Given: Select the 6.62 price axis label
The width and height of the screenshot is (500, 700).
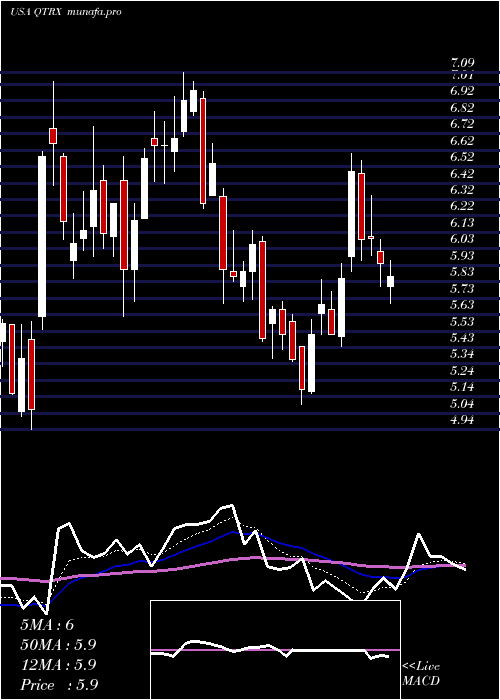Looking at the screenshot, I should [462, 141].
